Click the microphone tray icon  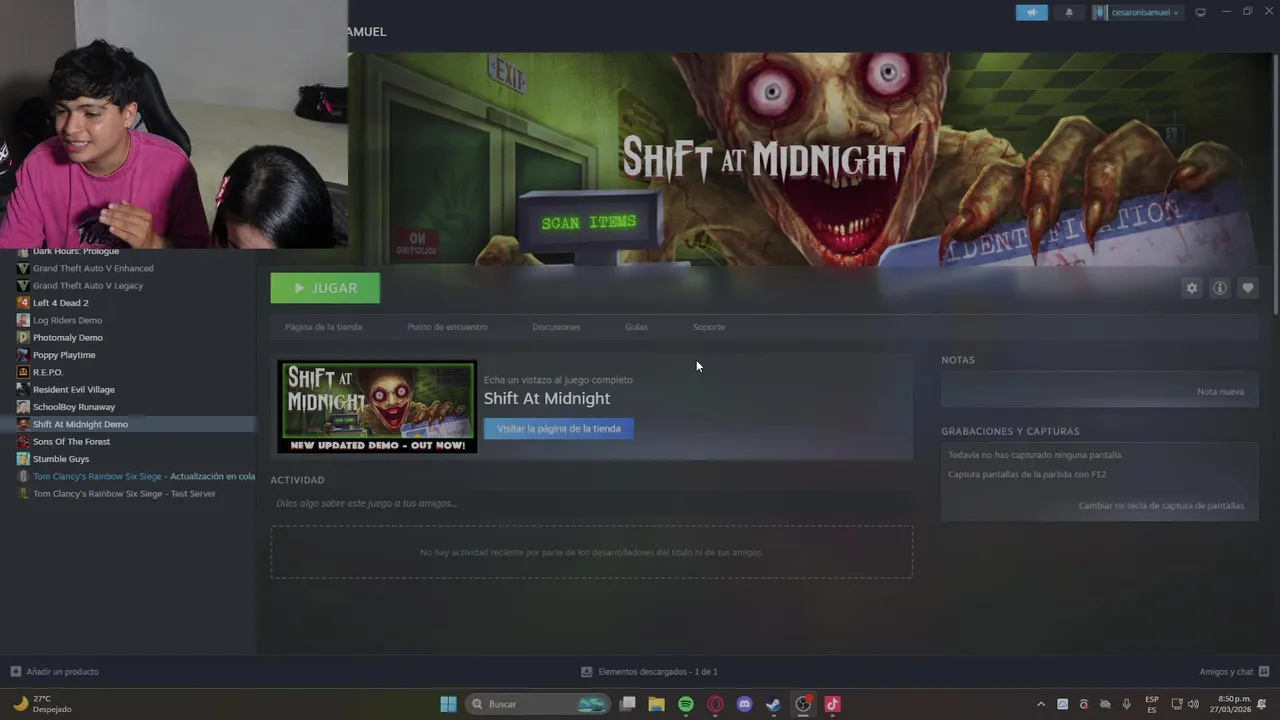click(x=1127, y=704)
